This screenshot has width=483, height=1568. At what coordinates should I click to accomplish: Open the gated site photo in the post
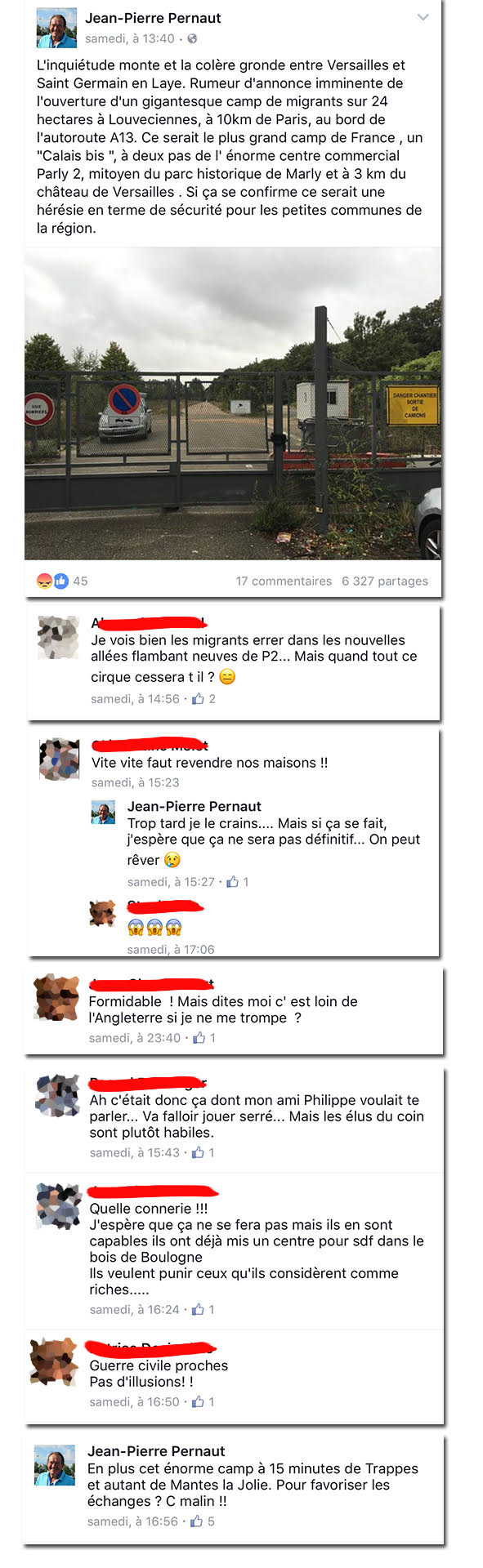click(x=233, y=403)
